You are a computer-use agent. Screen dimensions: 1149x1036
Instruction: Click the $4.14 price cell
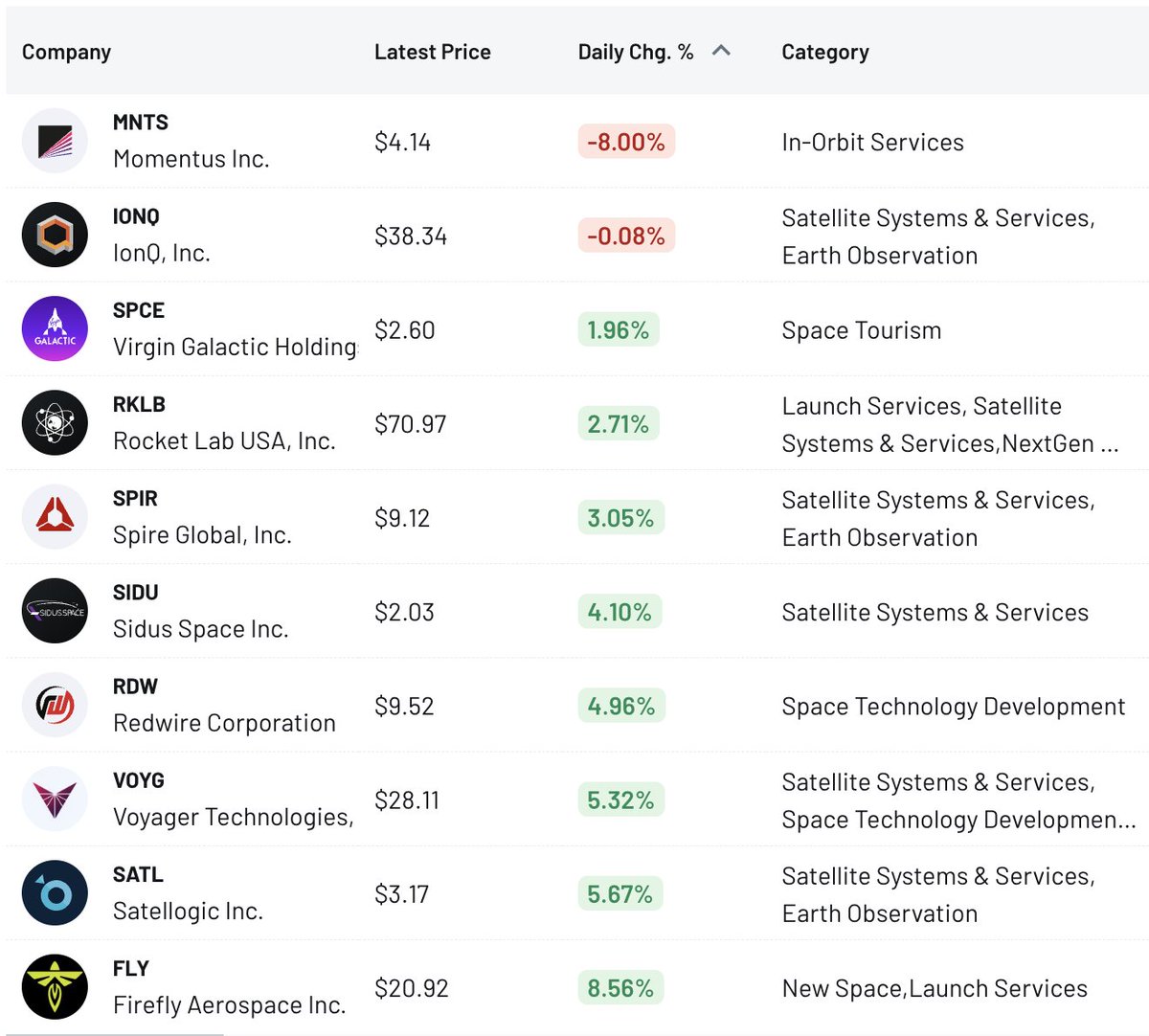coord(402,143)
